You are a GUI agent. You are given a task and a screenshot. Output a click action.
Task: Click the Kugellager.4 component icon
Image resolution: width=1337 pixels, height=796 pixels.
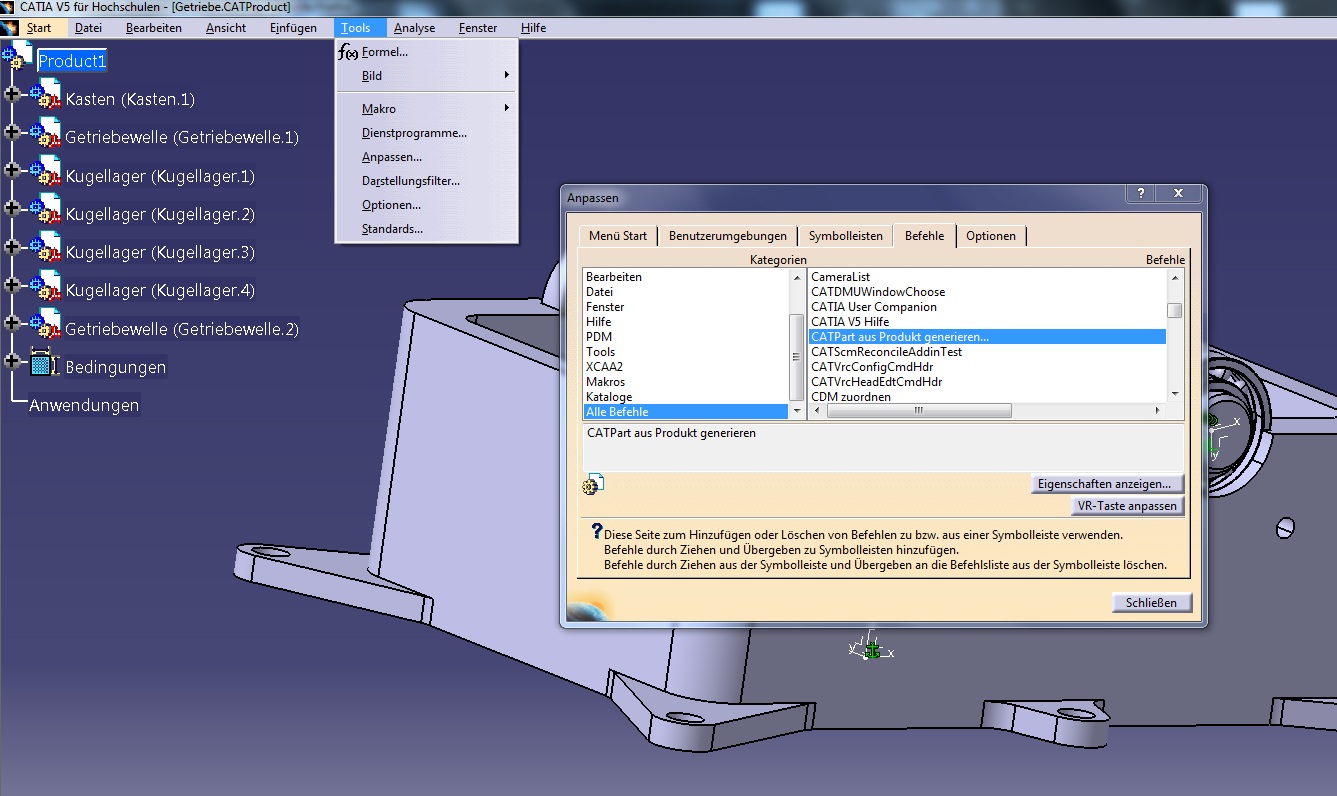tap(45, 287)
